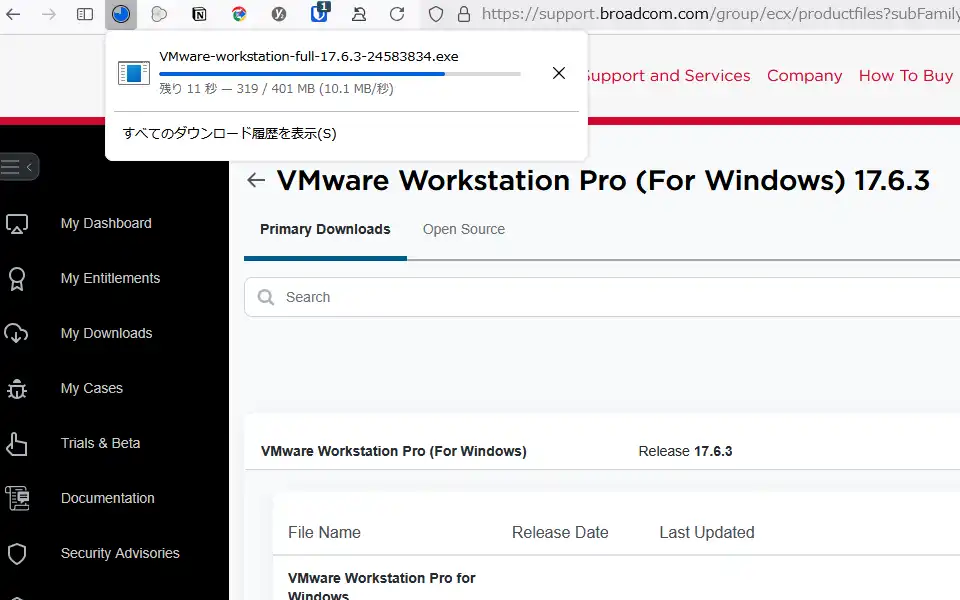The width and height of the screenshot is (960, 600).
Task: Click the Release Date column header
Action: click(x=560, y=533)
